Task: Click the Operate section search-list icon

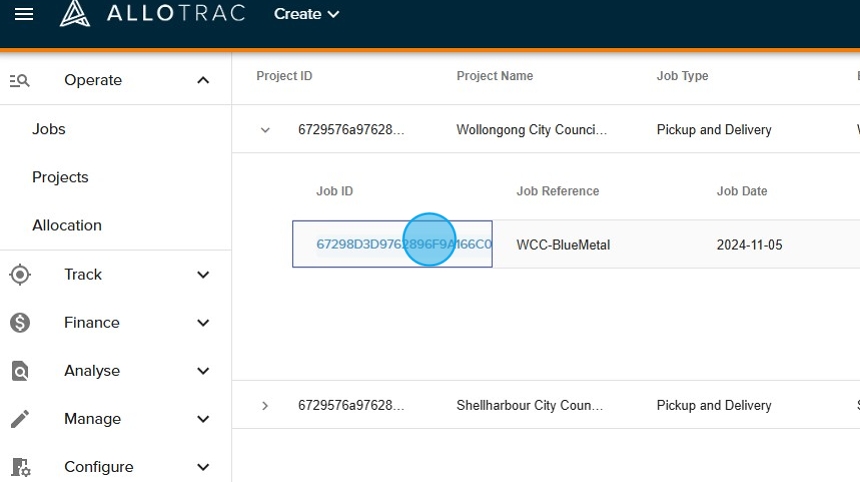Action: tap(20, 81)
